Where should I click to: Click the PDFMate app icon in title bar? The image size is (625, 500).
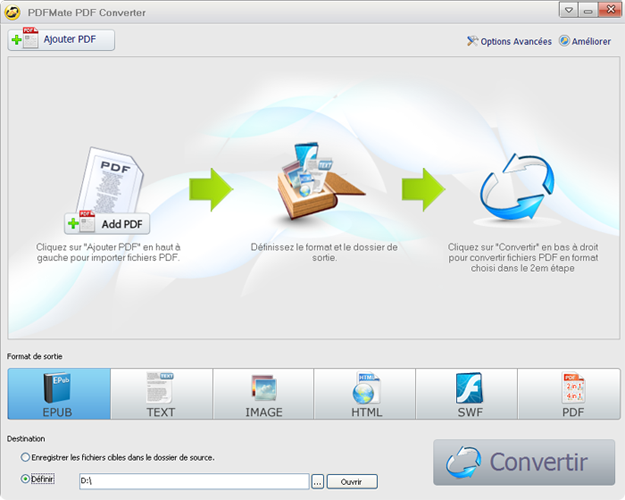coord(14,10)
